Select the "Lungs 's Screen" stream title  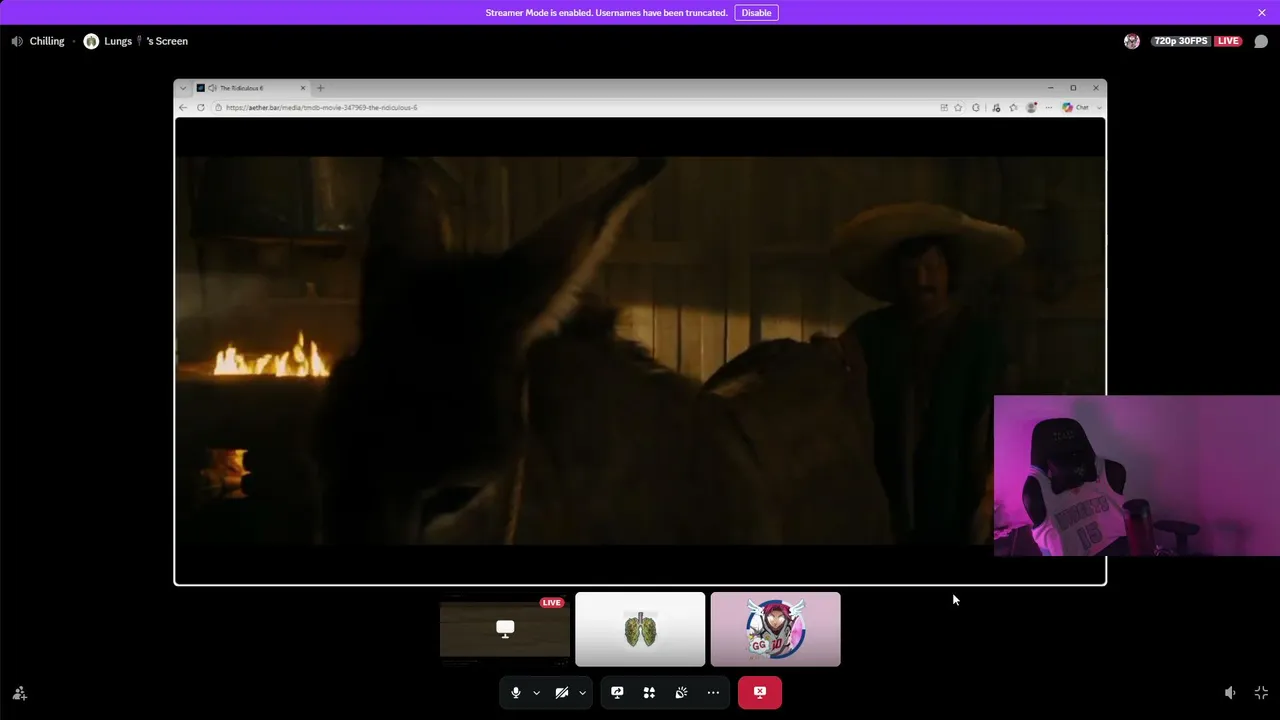(x=146, y=41)
